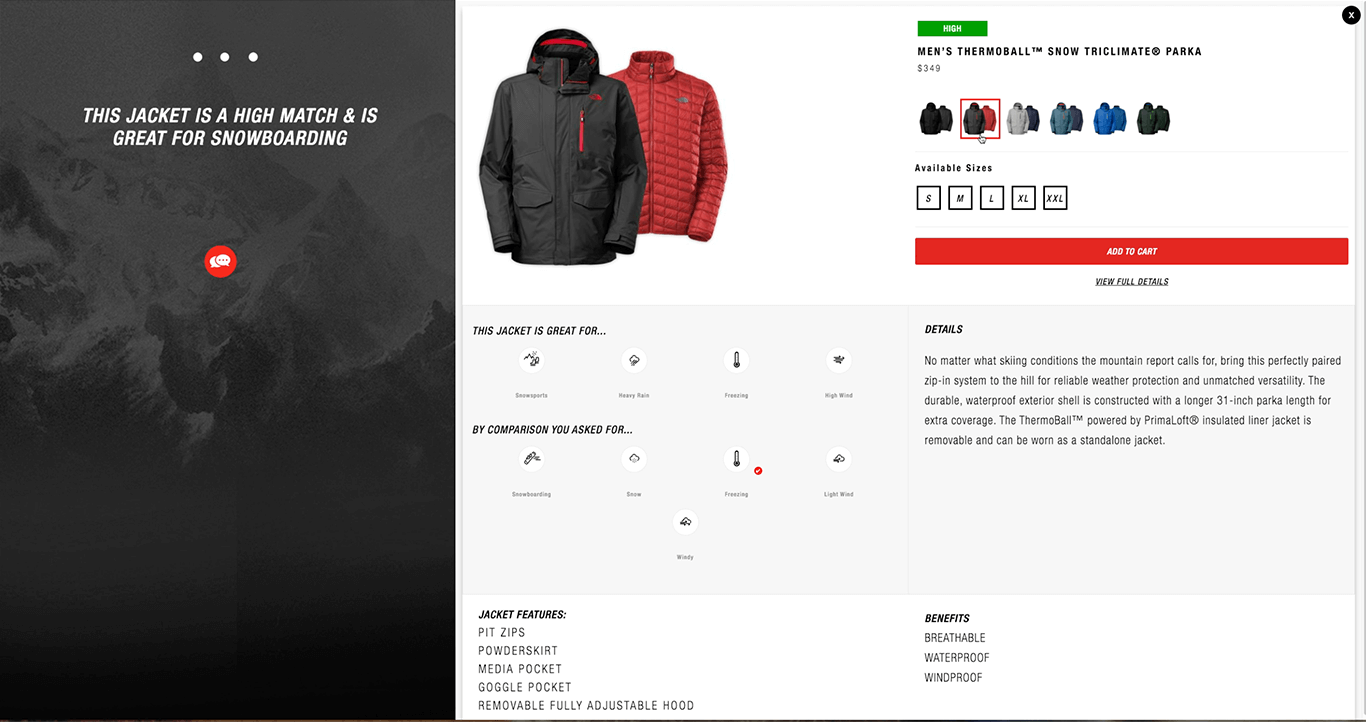Choose size XL

coord(1023,198)
